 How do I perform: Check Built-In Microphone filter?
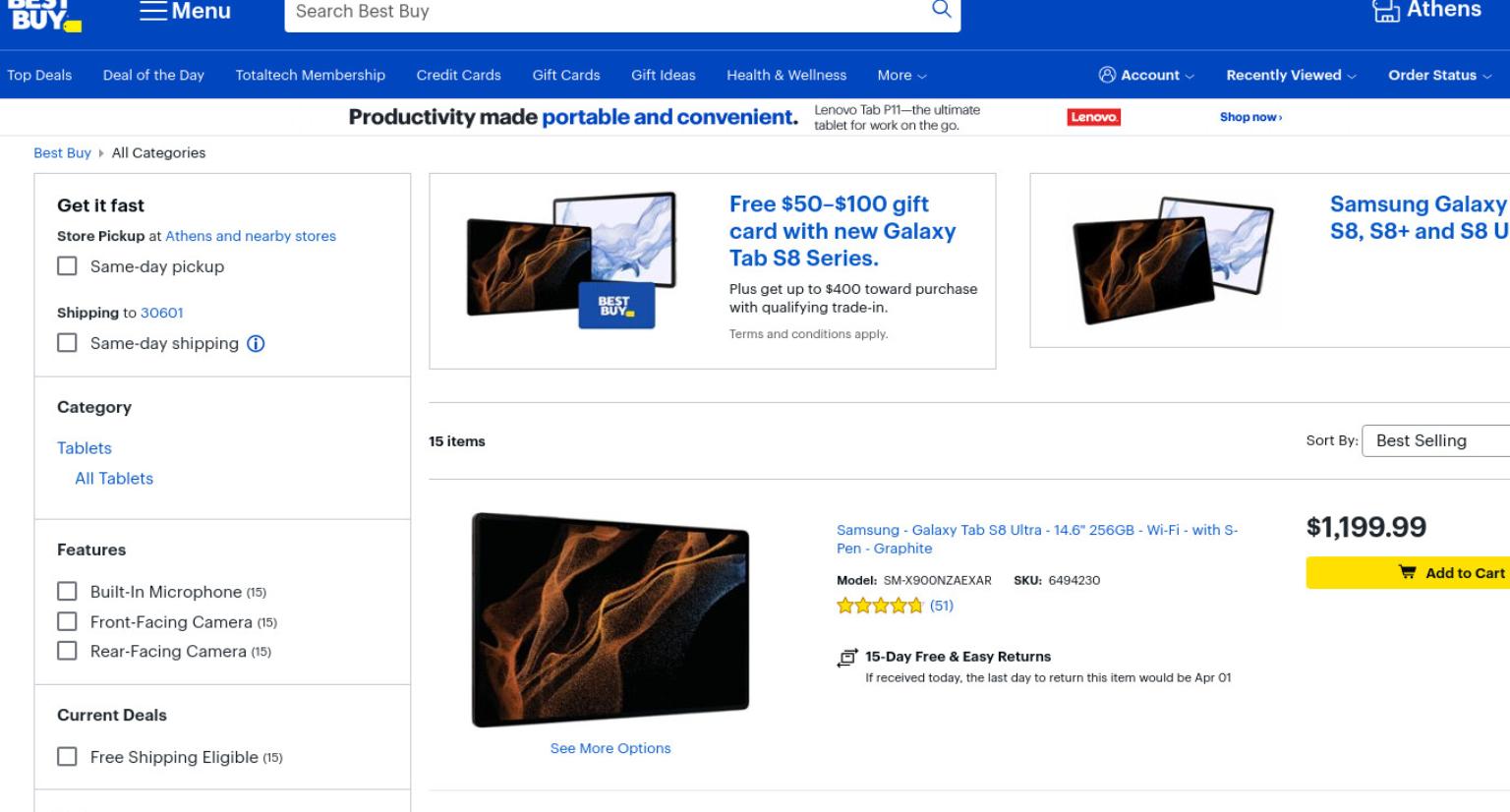click(67, 592)
